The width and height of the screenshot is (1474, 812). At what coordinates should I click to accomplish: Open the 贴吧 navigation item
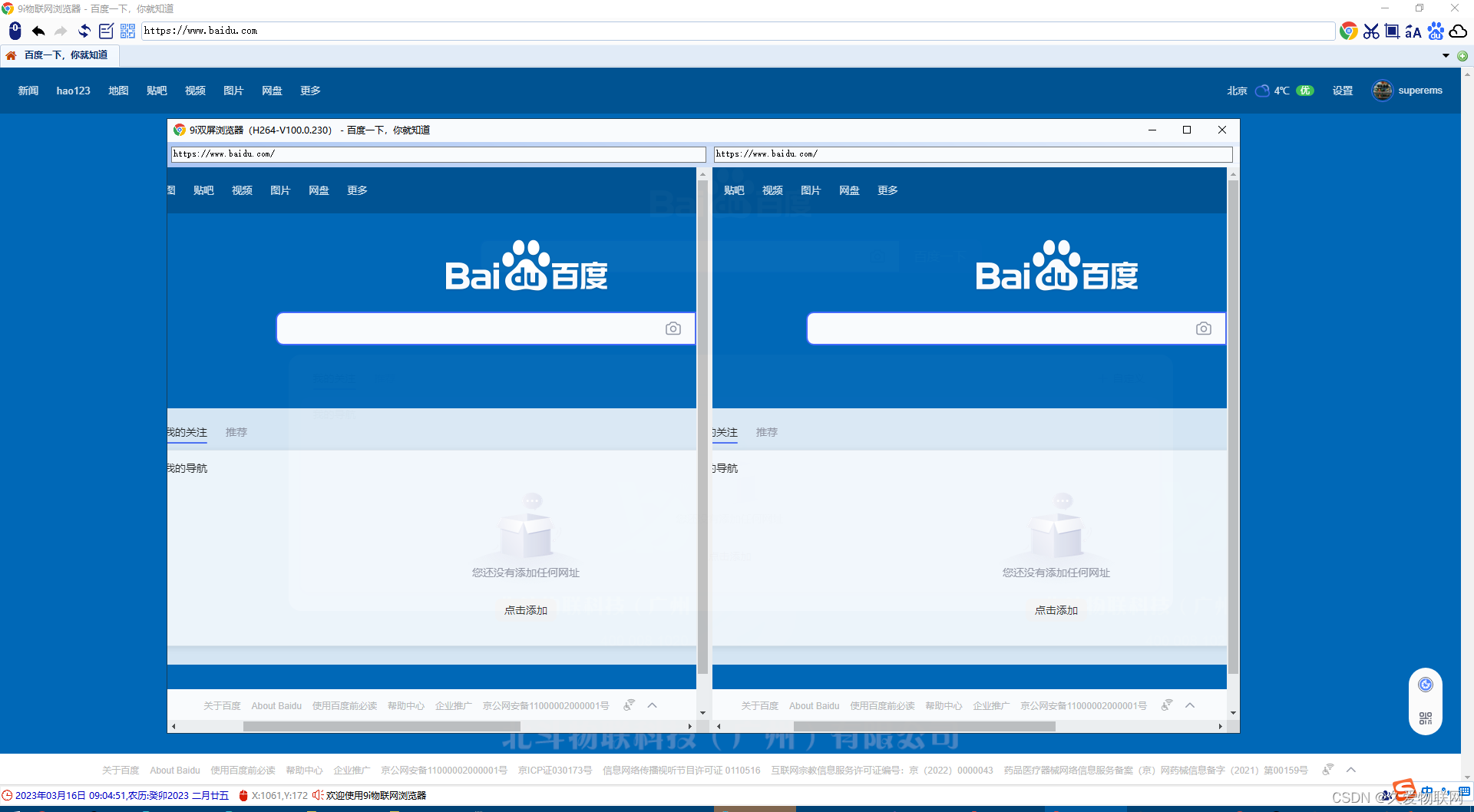point(157,91)
